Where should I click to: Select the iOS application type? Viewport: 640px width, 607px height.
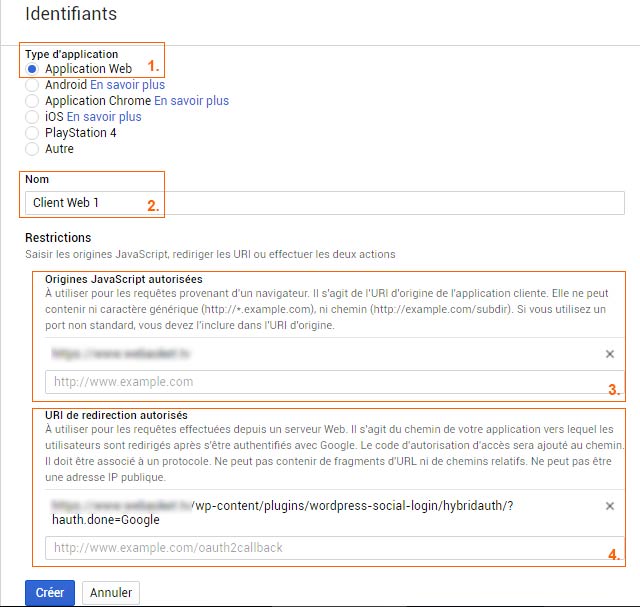pos(32,117)
